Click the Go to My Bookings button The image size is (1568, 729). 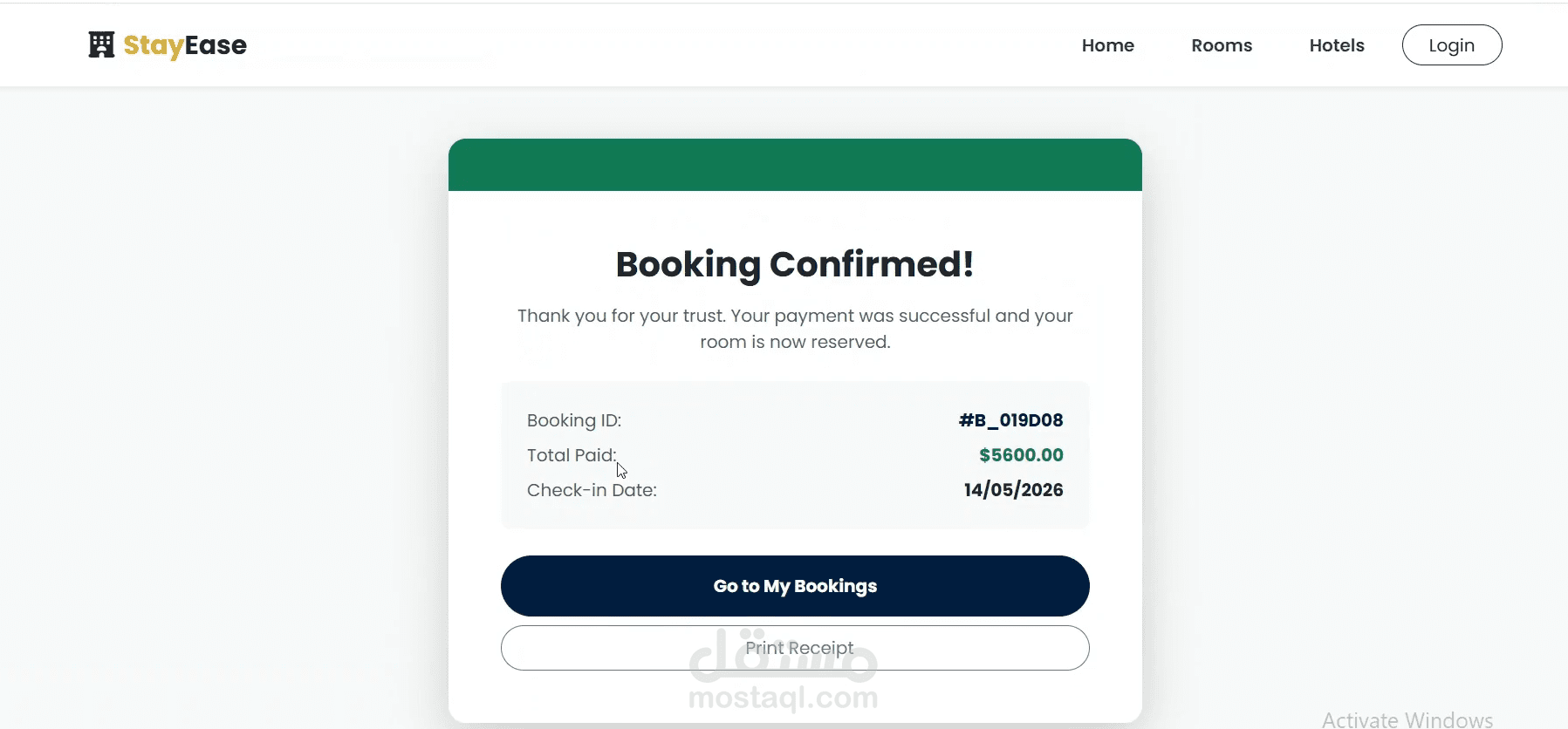pyautogui.click(x=795, y=586)
